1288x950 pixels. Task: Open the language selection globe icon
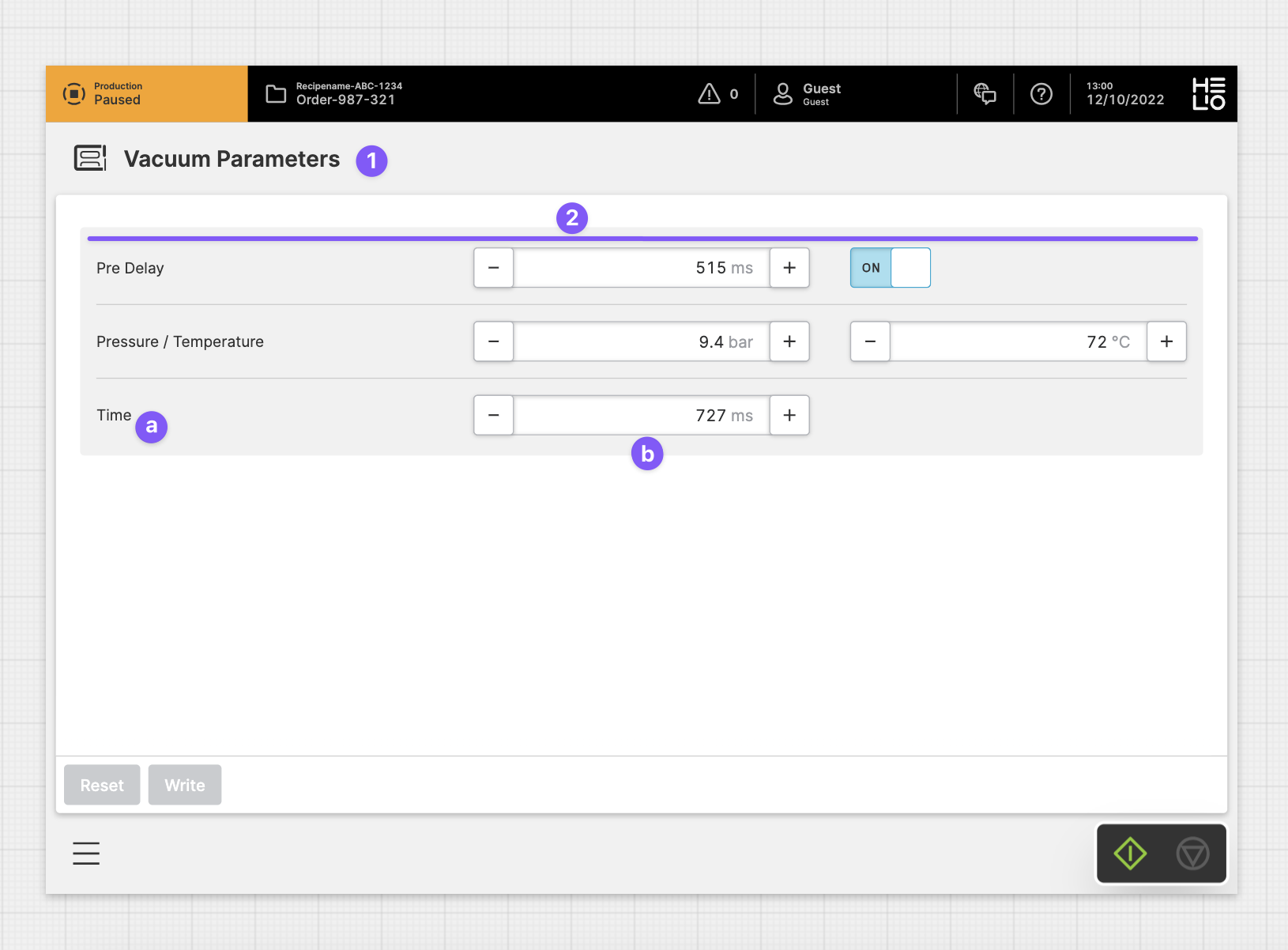click(x=985, y=93)
